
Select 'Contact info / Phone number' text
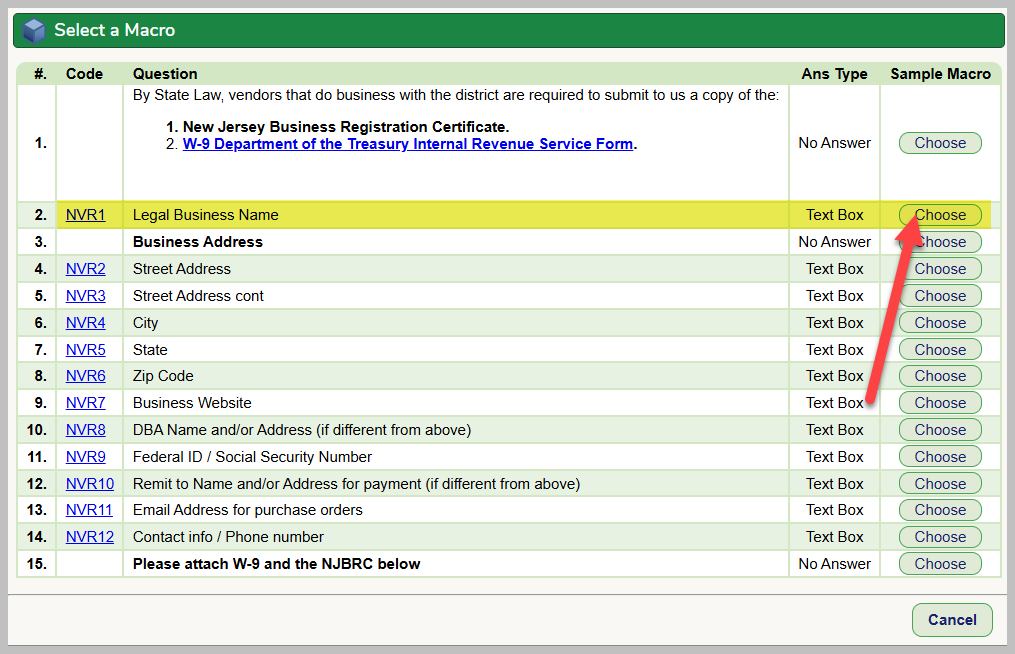[229, 537]
